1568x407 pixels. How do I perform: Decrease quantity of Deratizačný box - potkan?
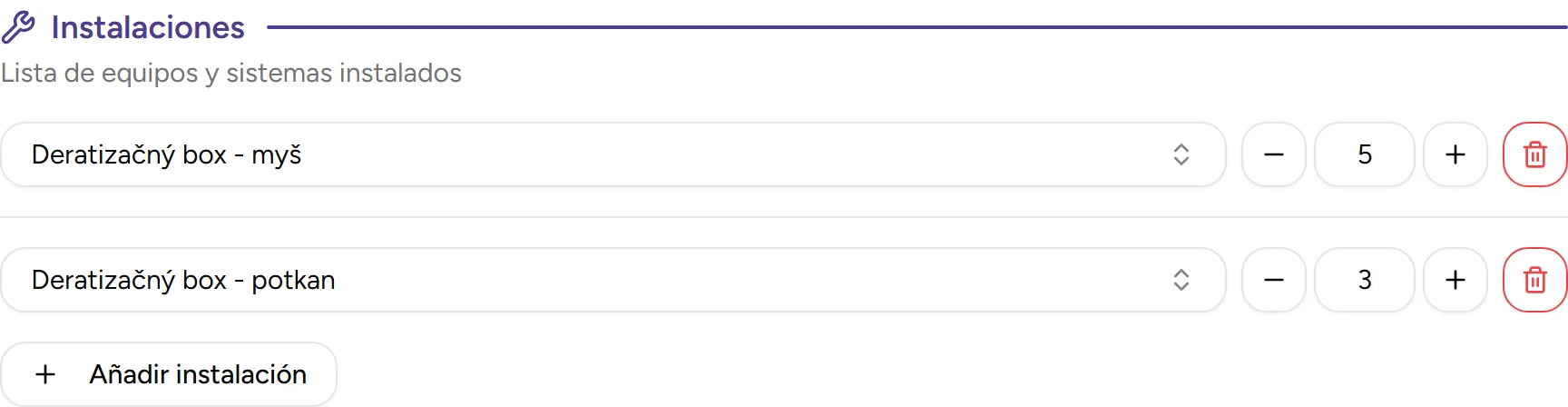(1273, 280)
